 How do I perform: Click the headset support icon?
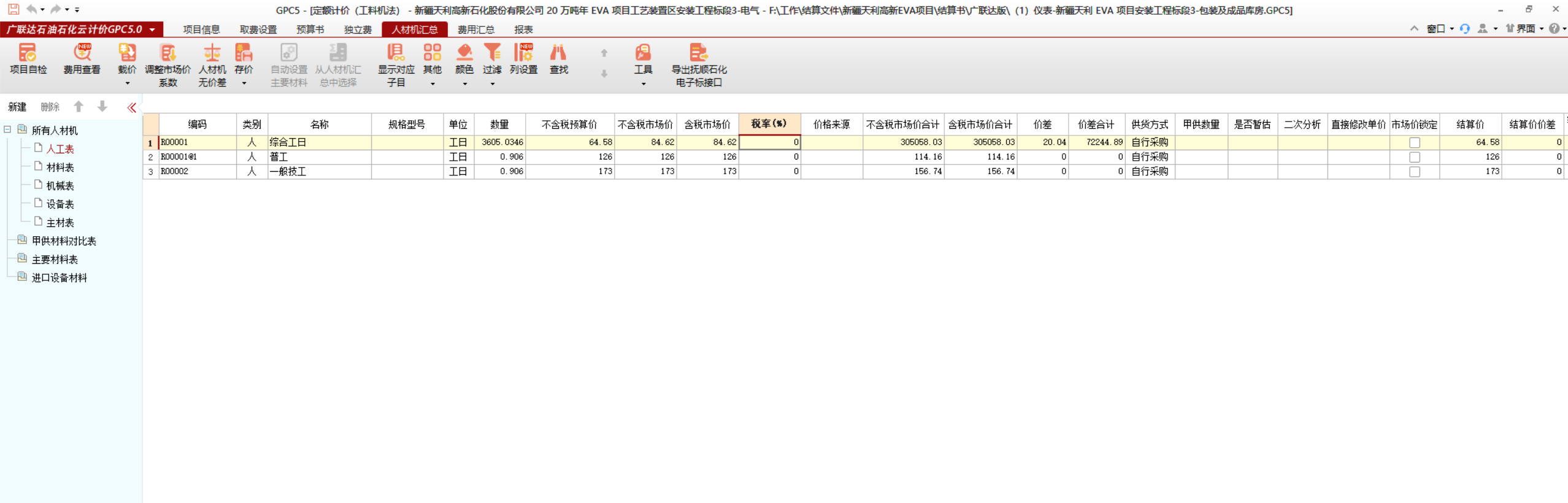click(x=1464, y=28)
